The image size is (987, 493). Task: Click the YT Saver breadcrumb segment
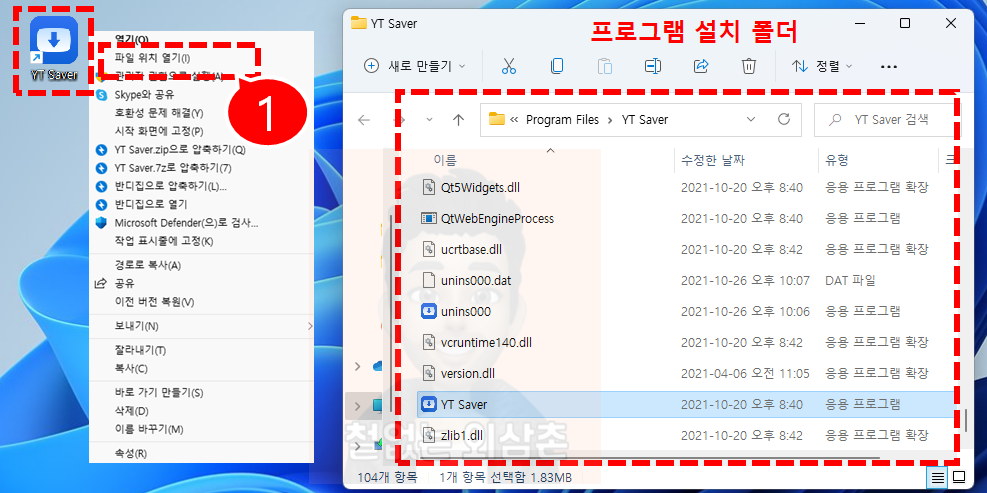pyautogui.click(x=645, y=120)
